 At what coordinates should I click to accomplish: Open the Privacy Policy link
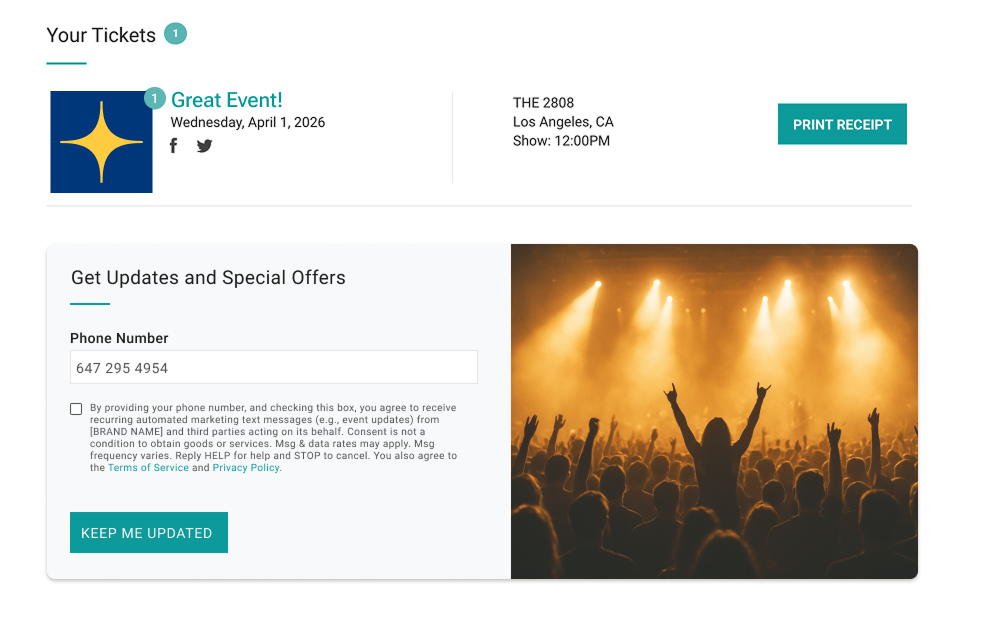[246, 467]
